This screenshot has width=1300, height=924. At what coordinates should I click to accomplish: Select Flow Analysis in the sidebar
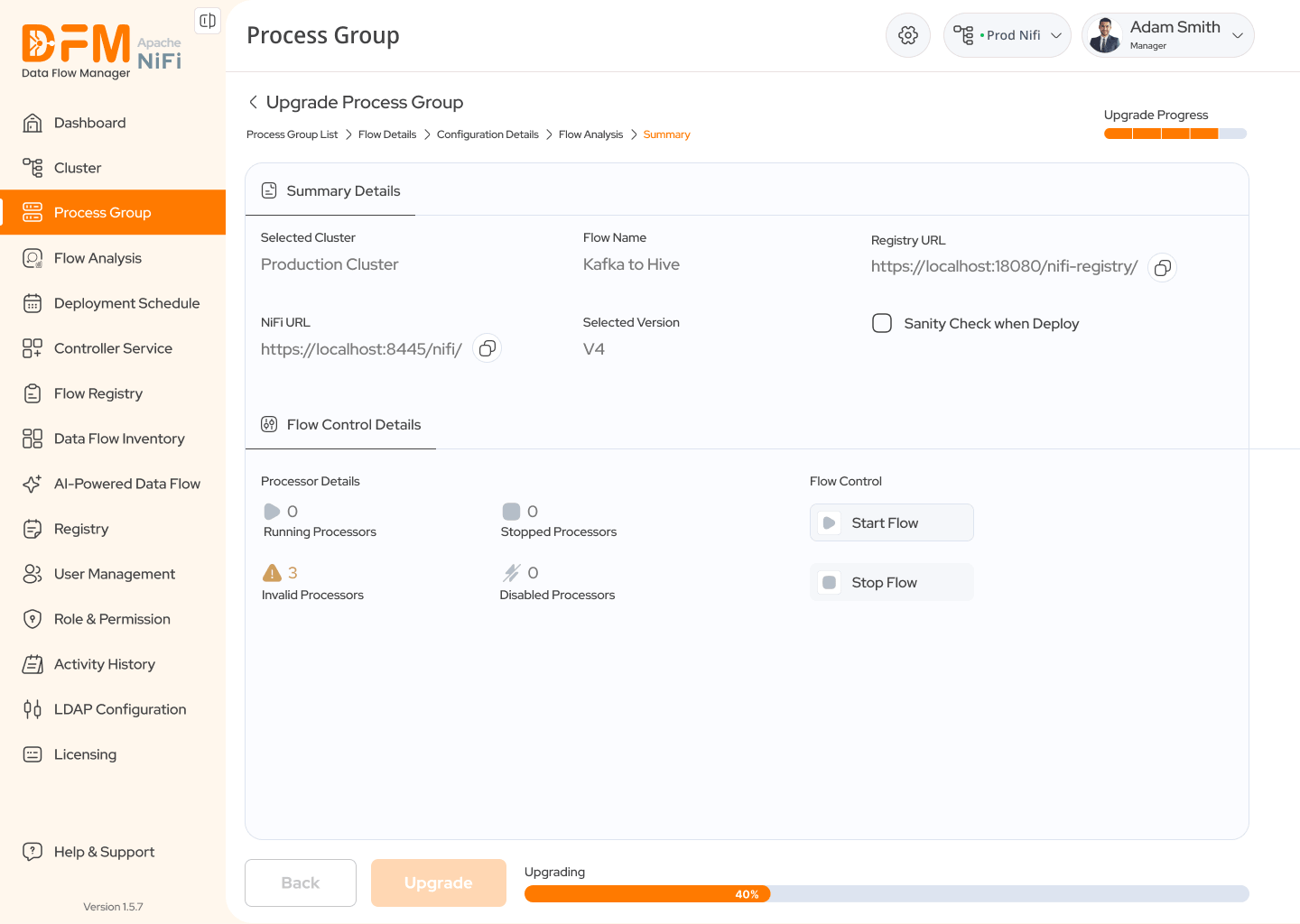113,258
